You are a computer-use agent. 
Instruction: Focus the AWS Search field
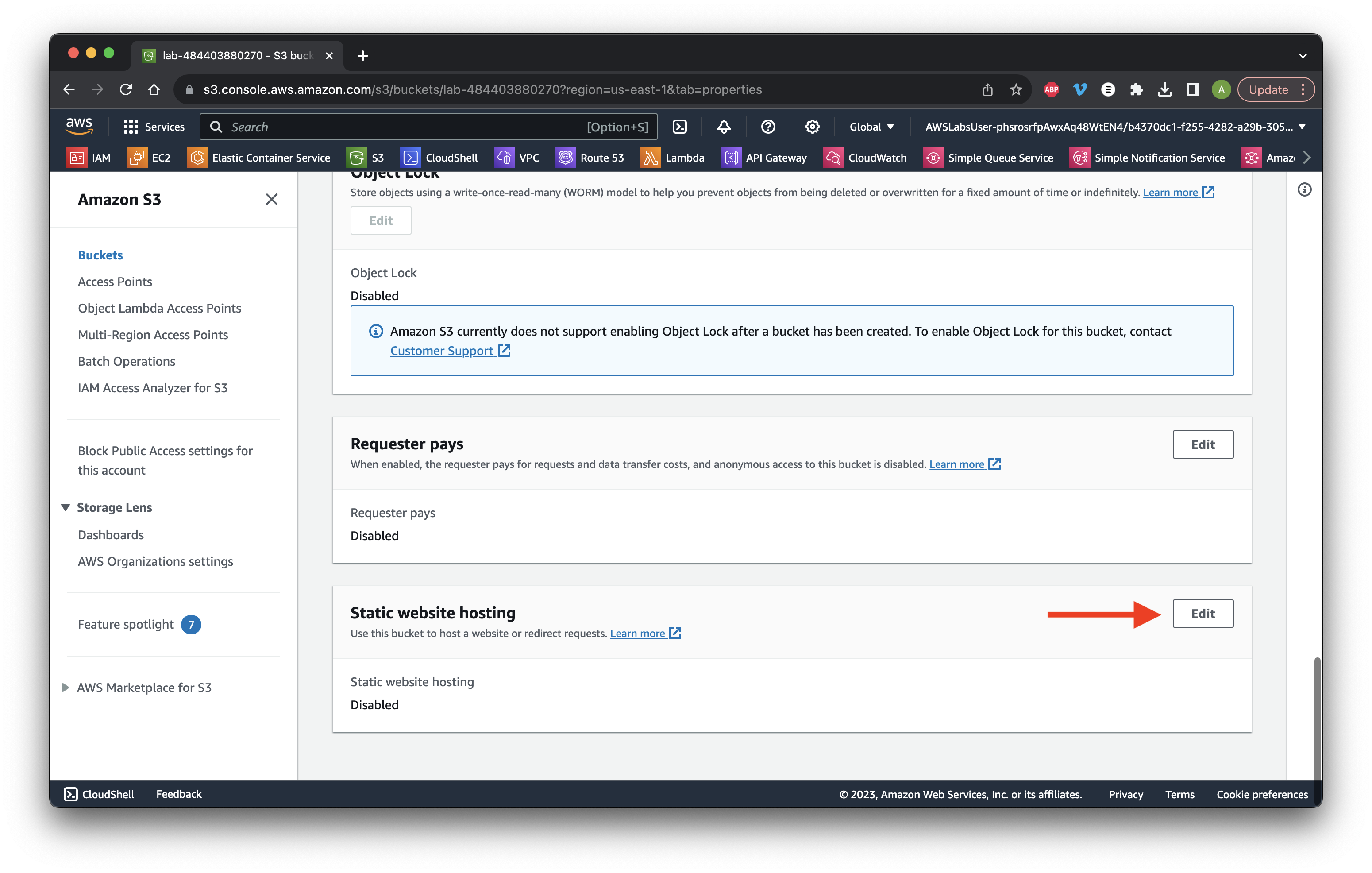(x=428, y=127)
